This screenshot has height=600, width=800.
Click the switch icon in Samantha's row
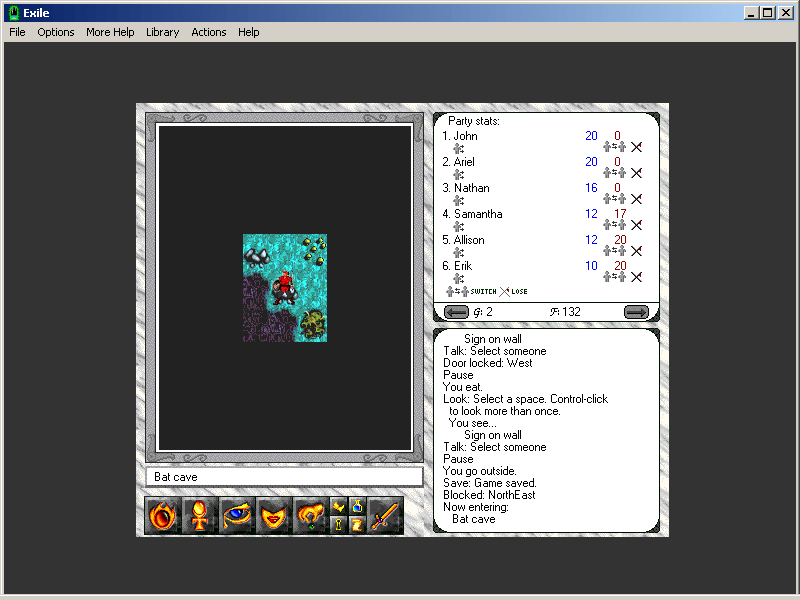click(x=614, y=225)
